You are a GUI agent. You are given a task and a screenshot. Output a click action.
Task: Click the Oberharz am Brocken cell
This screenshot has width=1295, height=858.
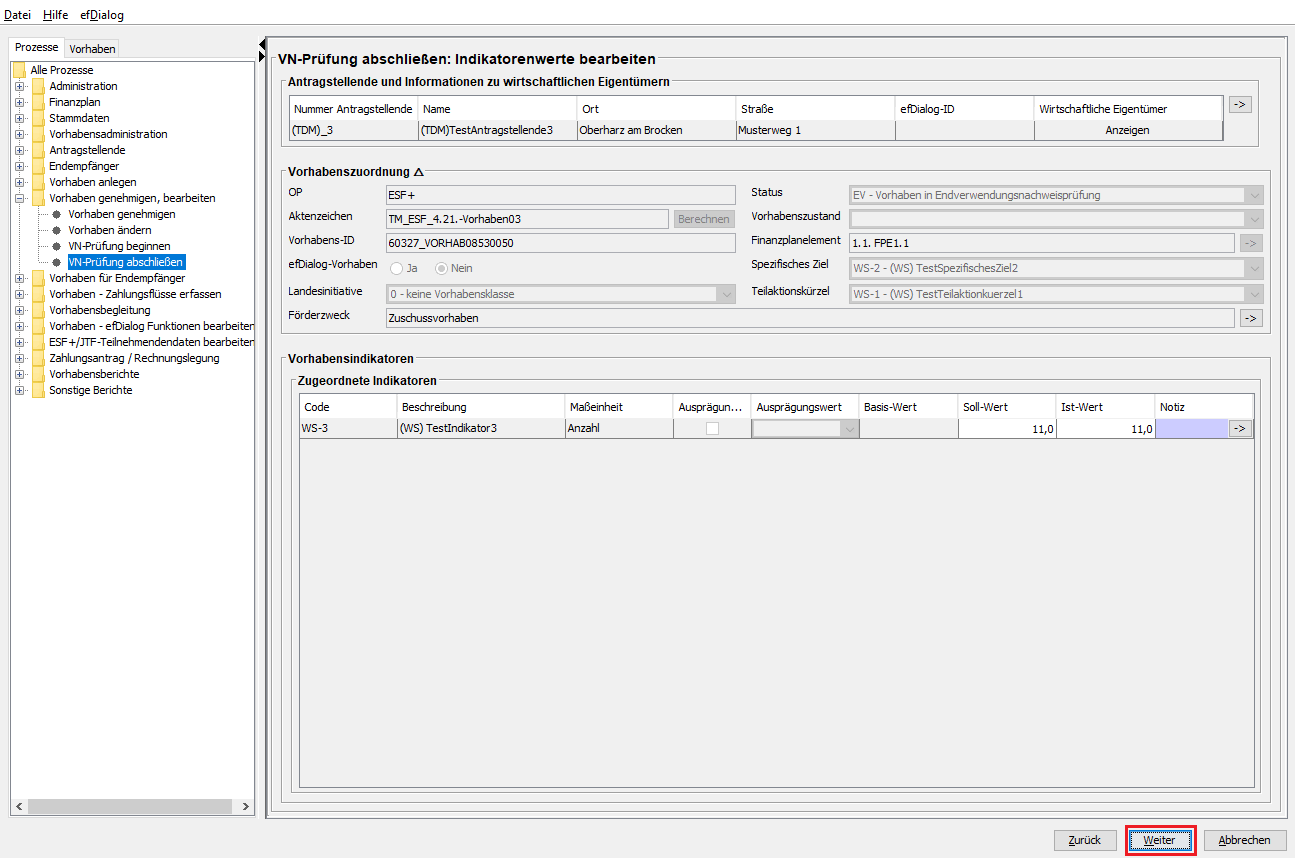(656, 130)
